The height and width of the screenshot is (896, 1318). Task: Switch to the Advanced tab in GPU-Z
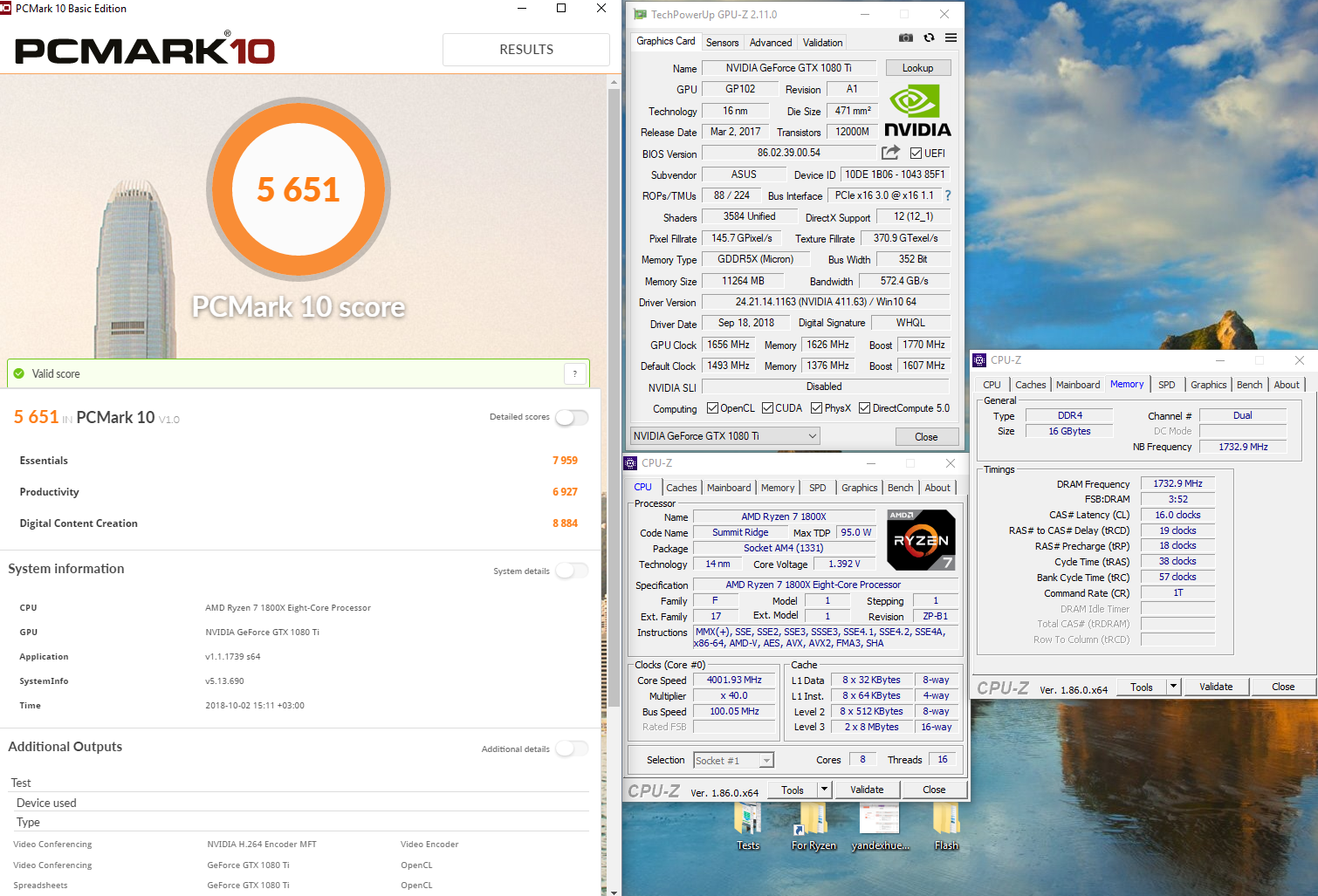pyautogui.click(x=771, y=42)
